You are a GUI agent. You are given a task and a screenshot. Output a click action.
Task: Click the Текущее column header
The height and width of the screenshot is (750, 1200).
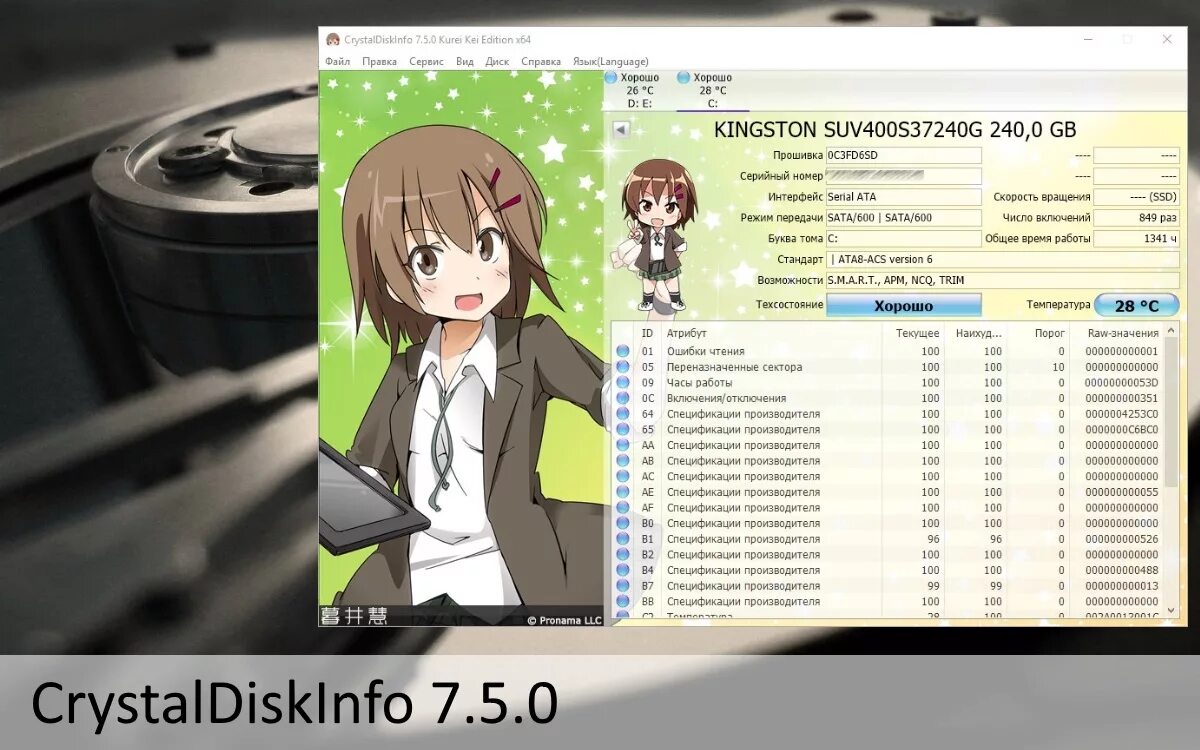coord(914,333)
